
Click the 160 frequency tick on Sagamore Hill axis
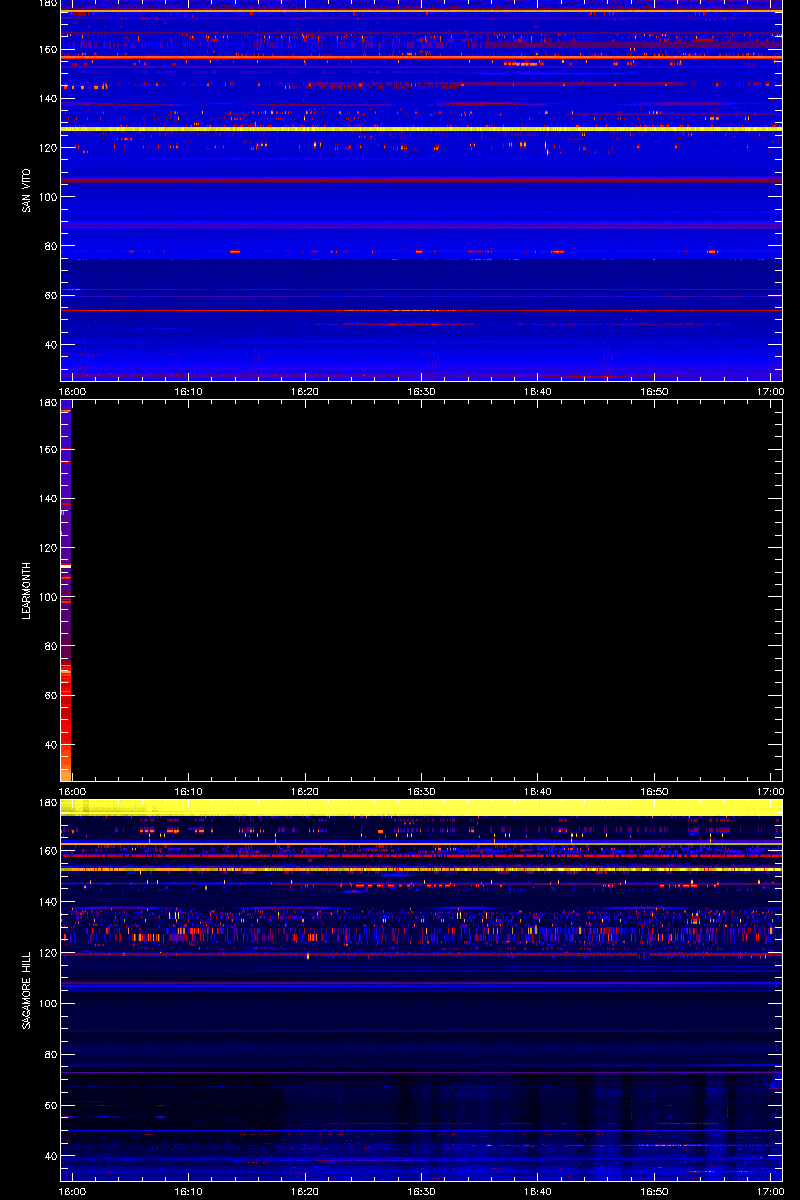point(47,852)
